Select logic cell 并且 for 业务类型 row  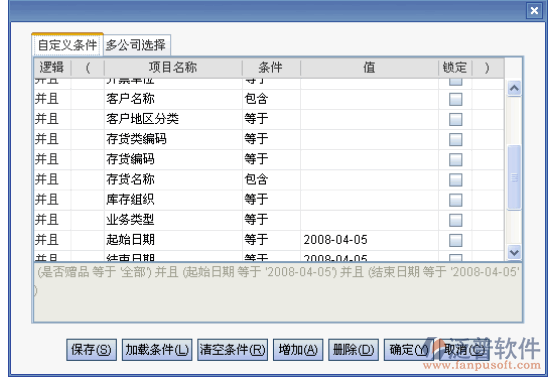(x=52, y=220)
